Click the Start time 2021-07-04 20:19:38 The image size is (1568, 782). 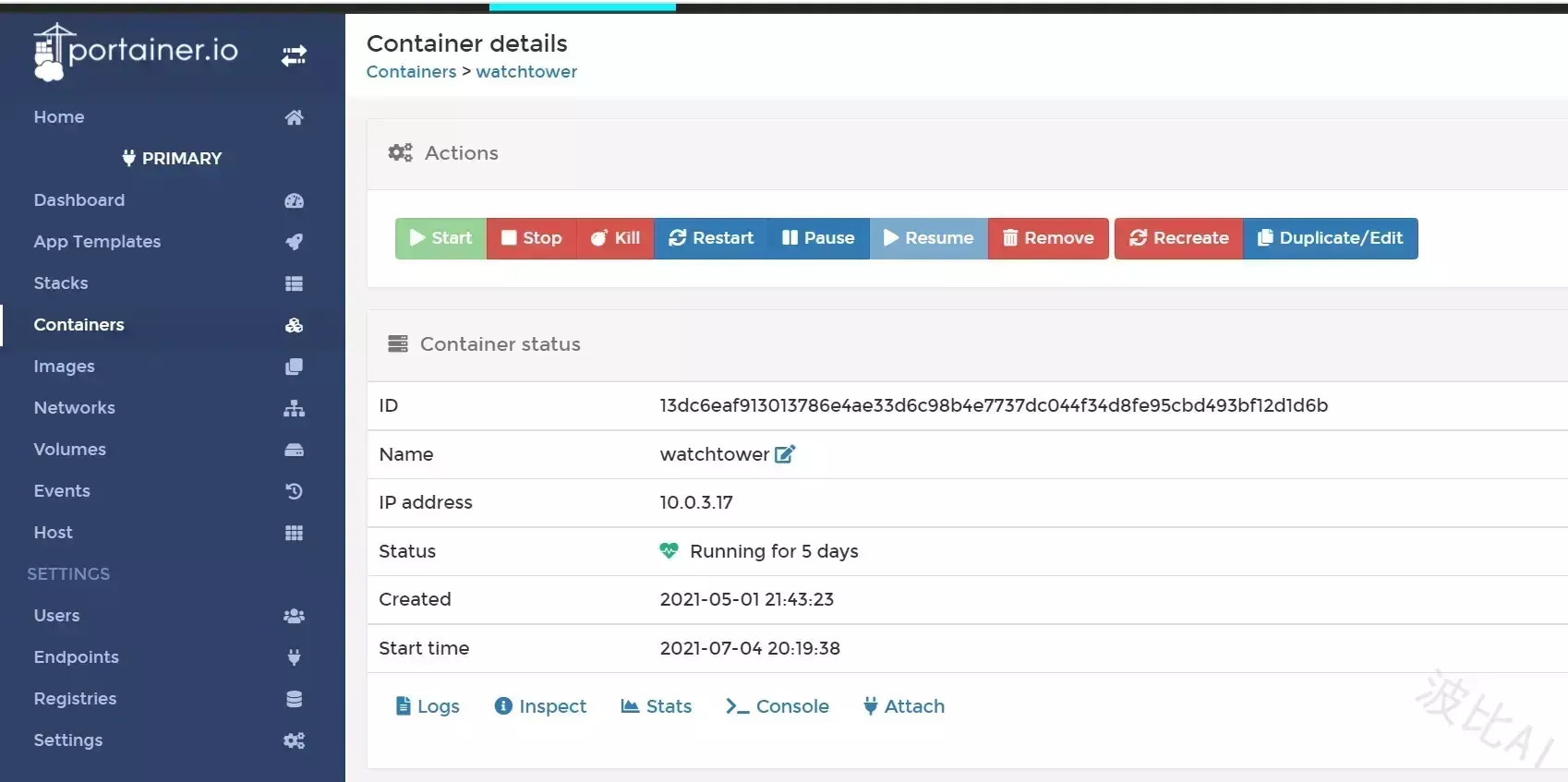click(x=750, y=648)
